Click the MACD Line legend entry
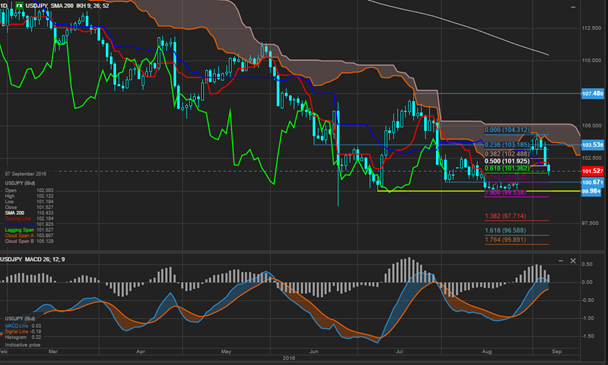Image resolution: width=608 pixels, height=365 pixels. pyautogui.click(x=17, y=326)
